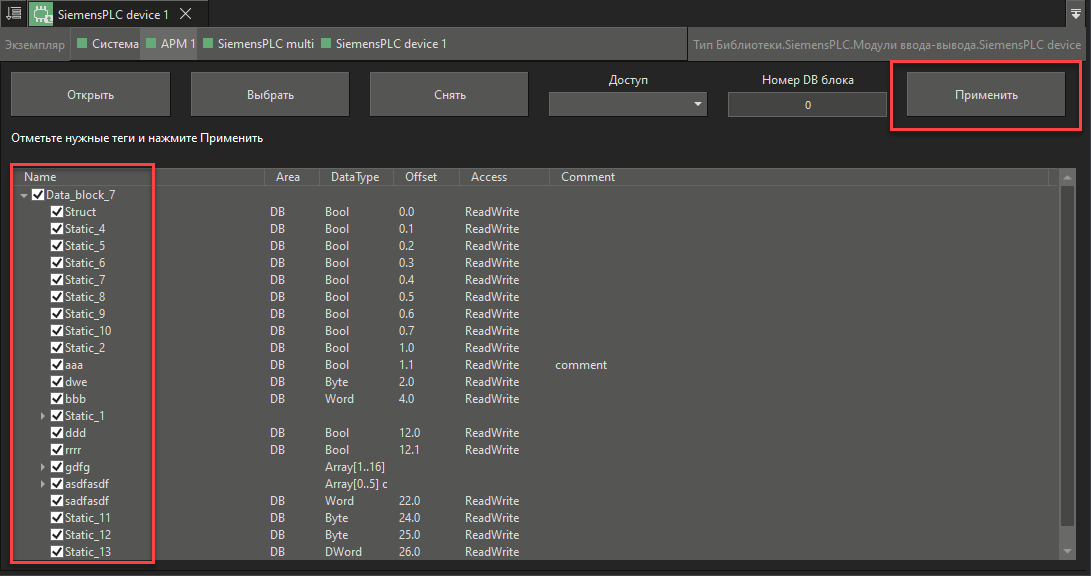The image size is (1091, 576).
Task: Uncheck the Static_9 checkbox
Action: pyautogui.click(x=57, y=314)
